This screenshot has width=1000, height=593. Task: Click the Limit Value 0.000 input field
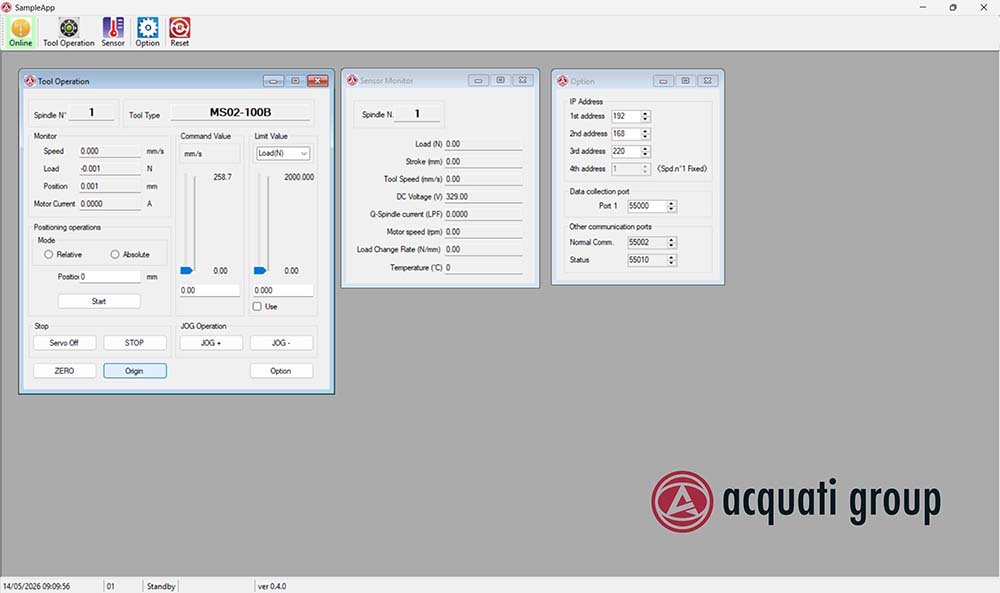pyautogui.click(x=283, y=291)
